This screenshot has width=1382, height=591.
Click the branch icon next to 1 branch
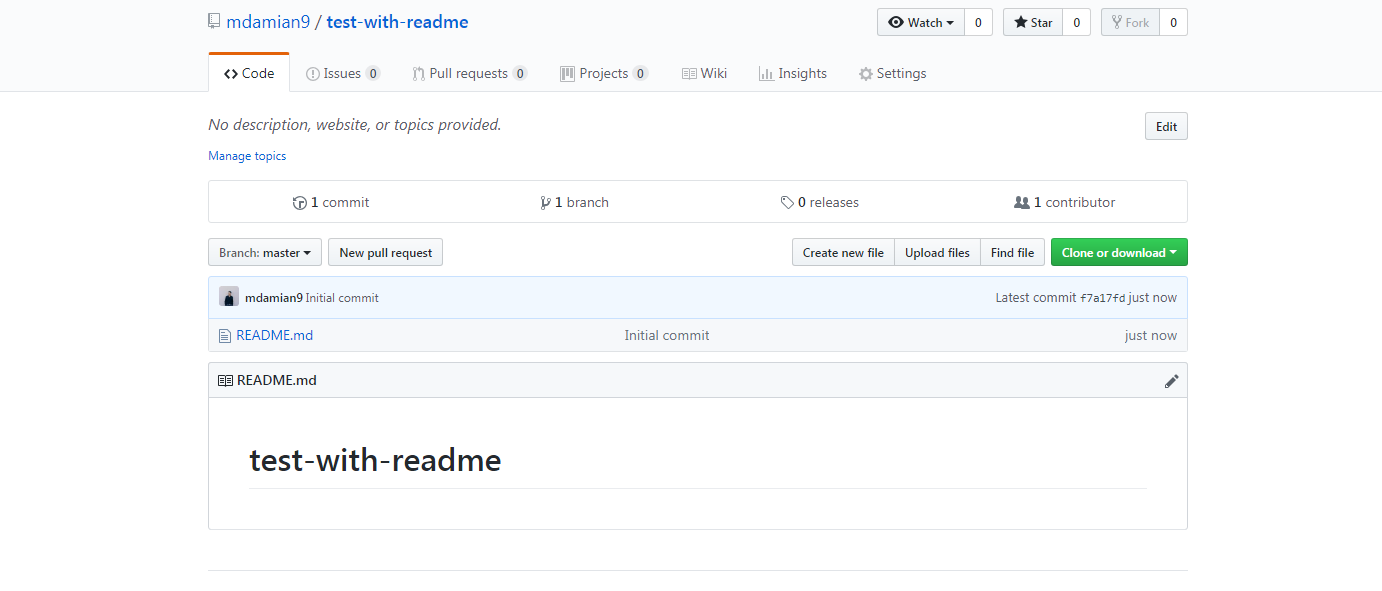546,201
